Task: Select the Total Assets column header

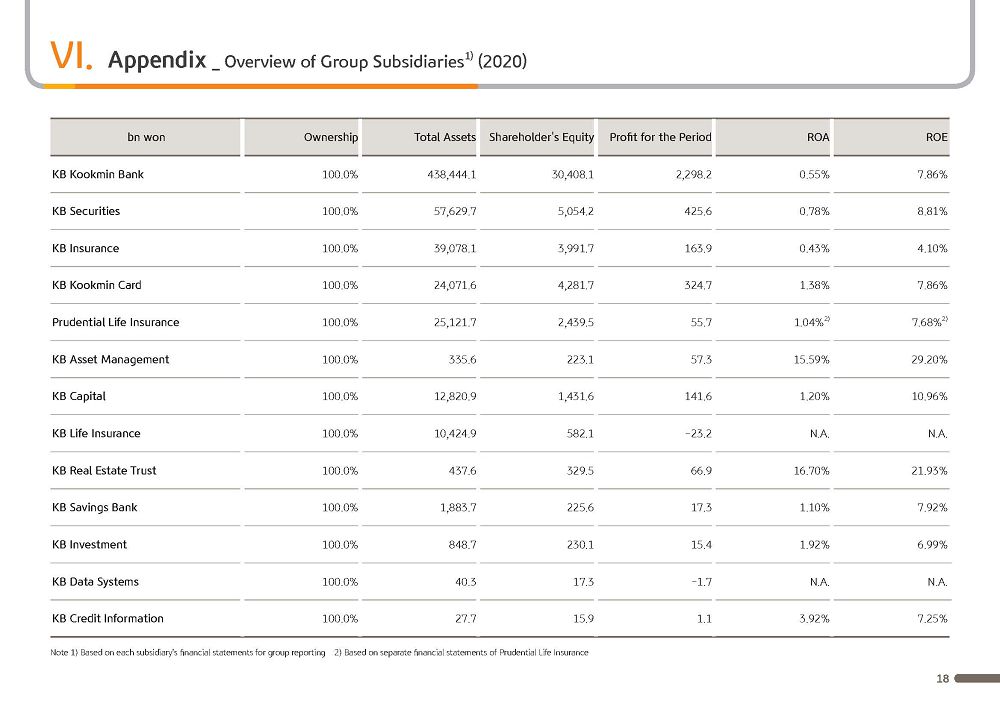Action: pos(445,137)
